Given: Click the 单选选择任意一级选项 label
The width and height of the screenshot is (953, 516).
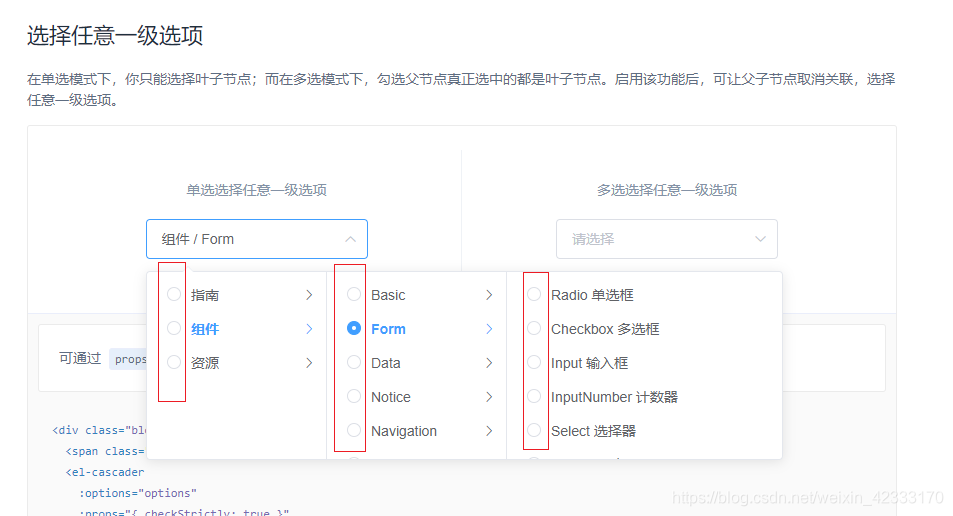Looking at the screenshot, I should coord(256,190).
